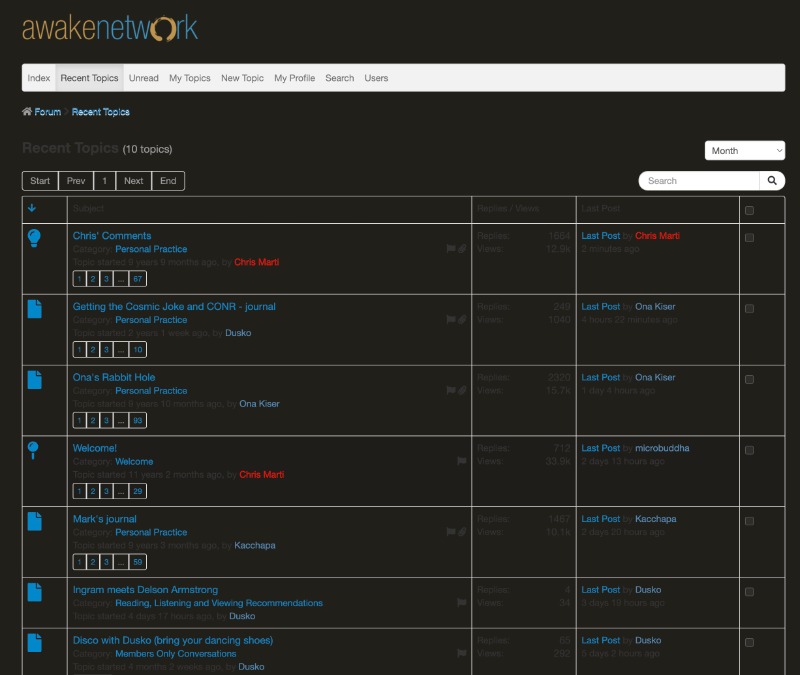
Task: Click the lightbulb icon beside Chris' Comments
Action: point(34,238)
